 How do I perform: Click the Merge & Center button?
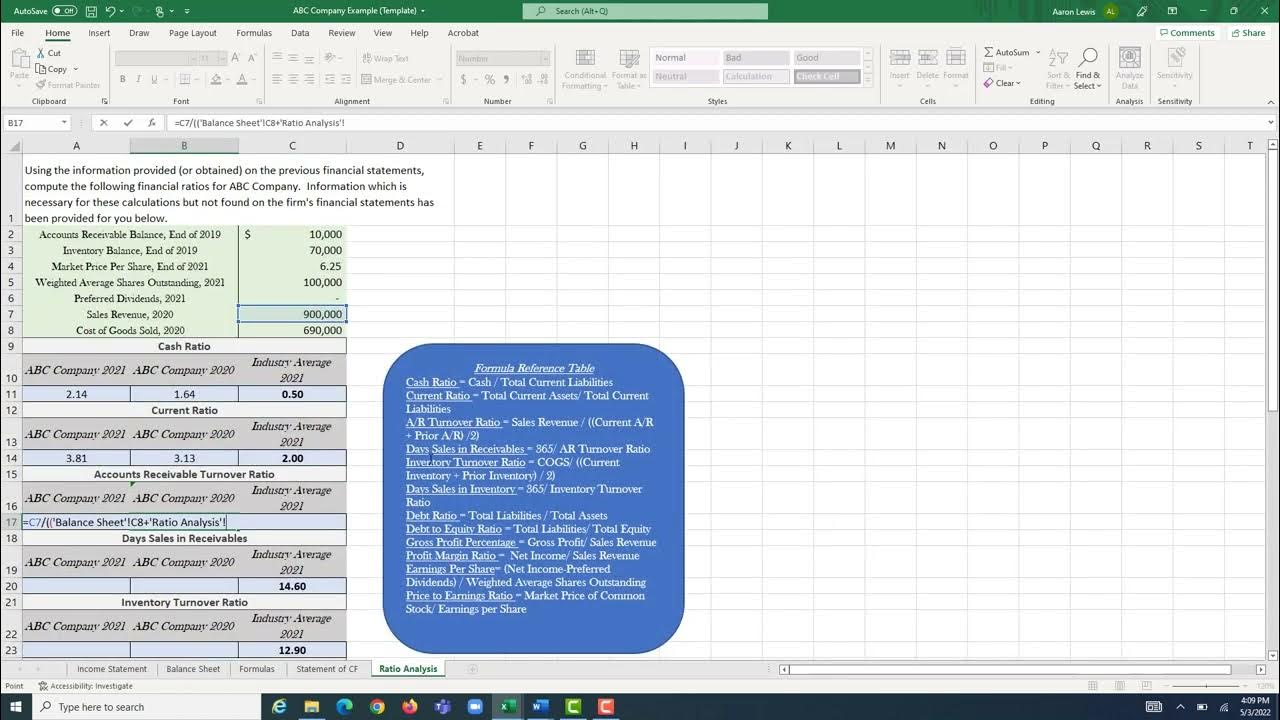click(x=396, y=79)
